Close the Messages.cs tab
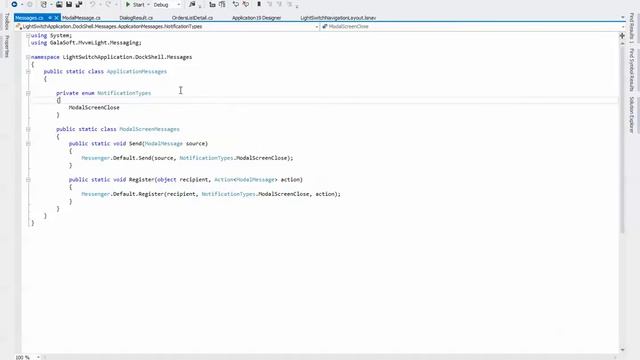Screen dimensions: 640x360 point(57,18)
